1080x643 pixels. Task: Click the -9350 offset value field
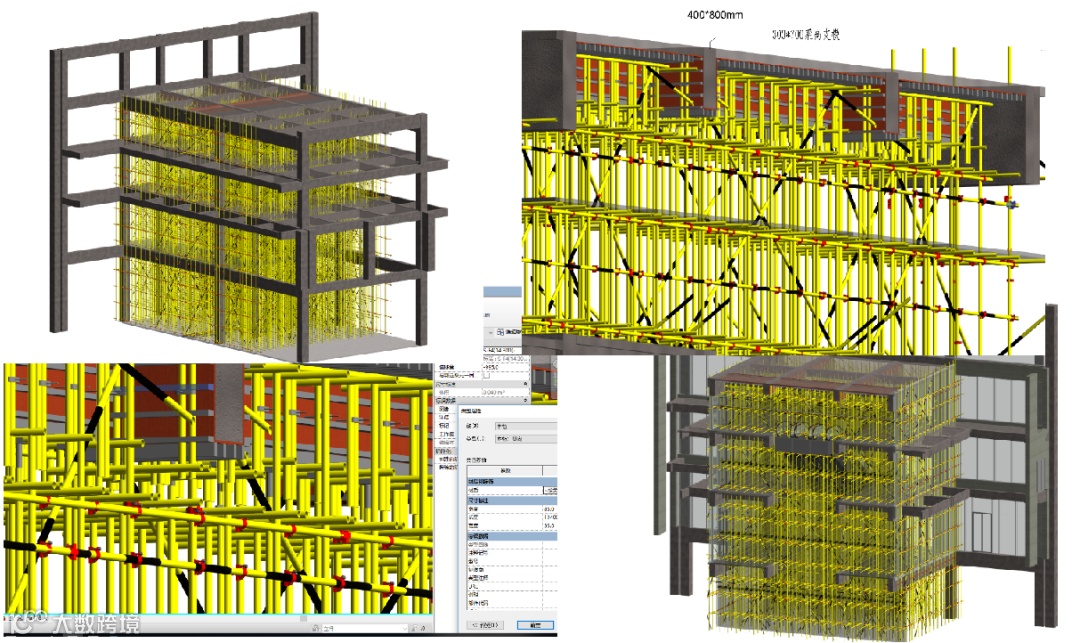(506, 367)
